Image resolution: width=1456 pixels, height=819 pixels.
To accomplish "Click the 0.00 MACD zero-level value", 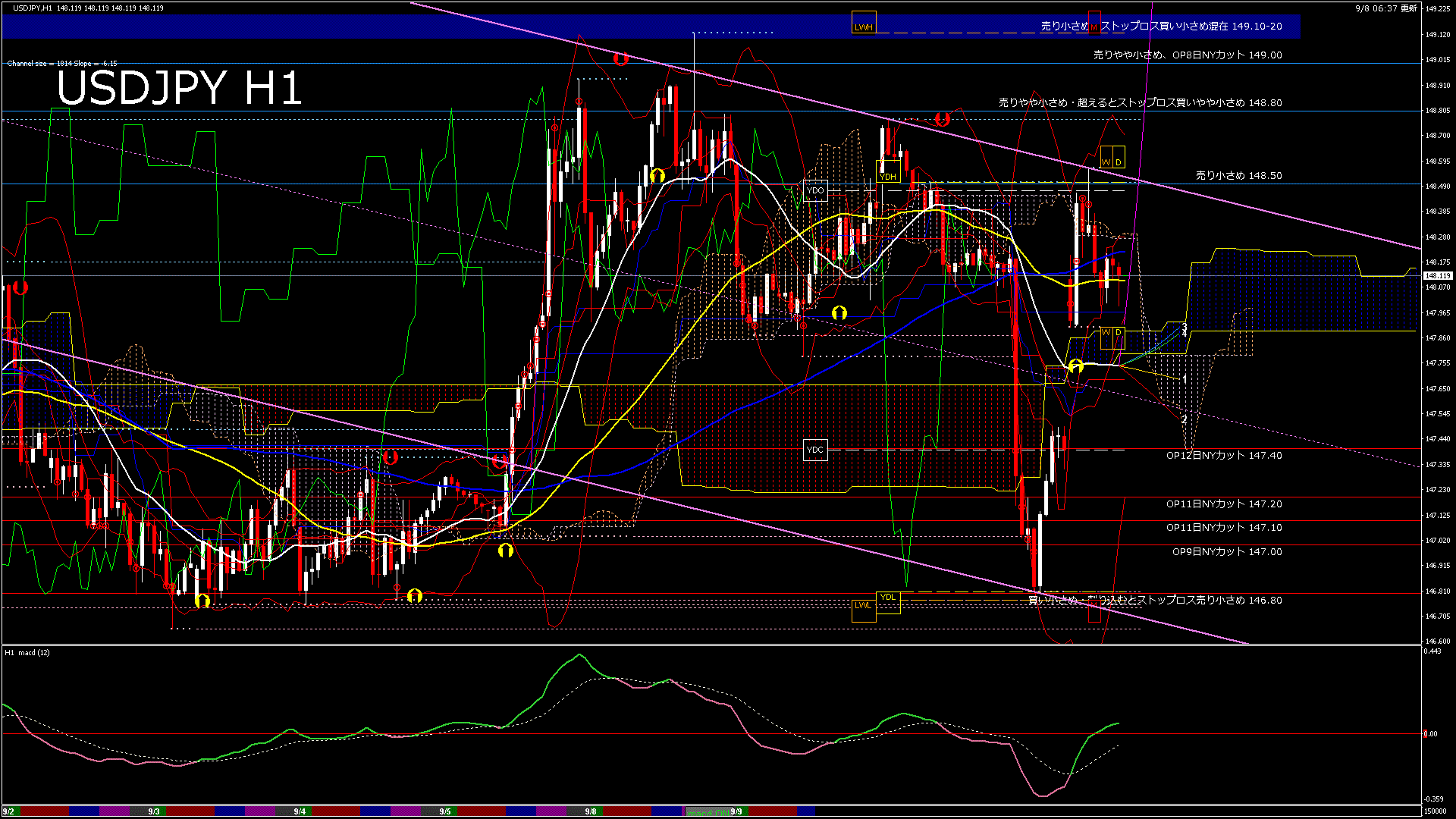I will pyautogui.click(x=1430, y=734).
